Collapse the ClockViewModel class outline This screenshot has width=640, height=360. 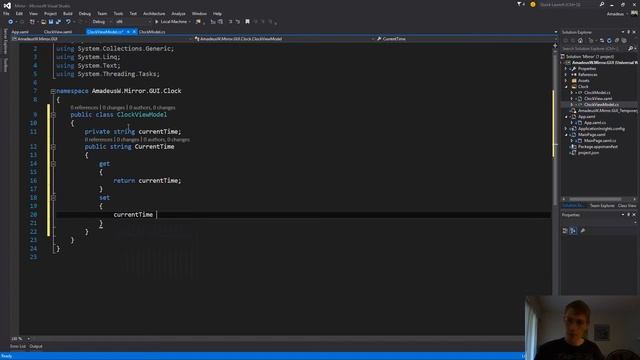coord(53,115)
